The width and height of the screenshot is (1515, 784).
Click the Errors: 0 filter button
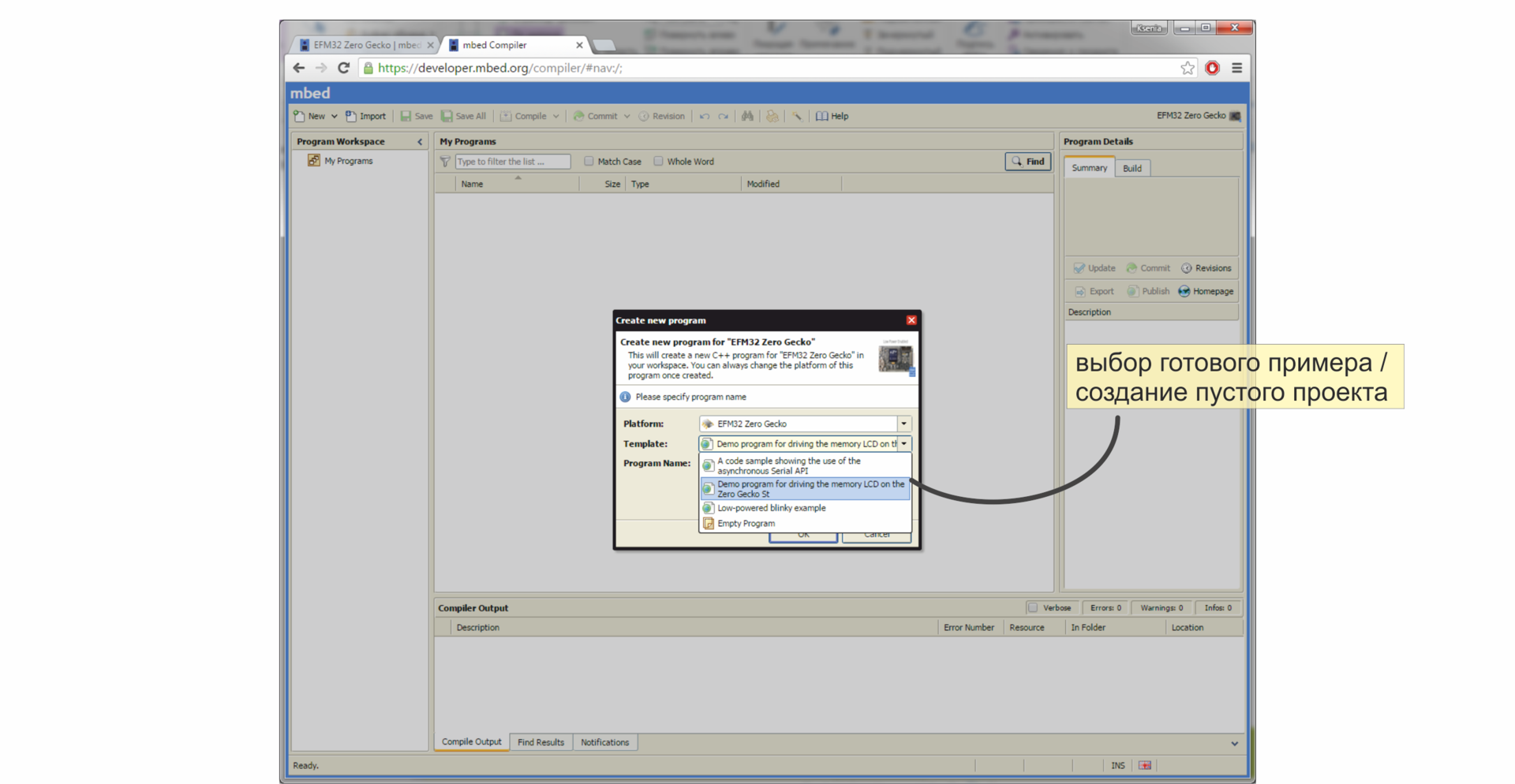pos(1105,608)
